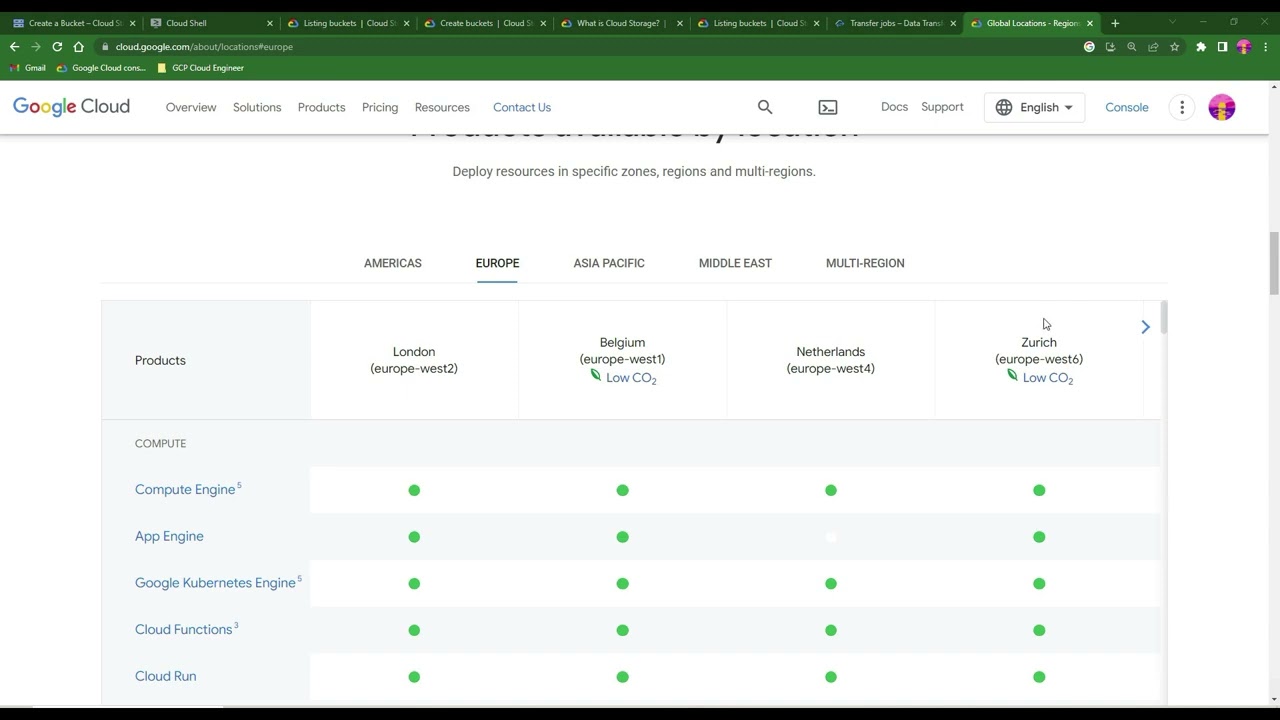Open the Overview menu item
Image resolution: width=1280 pixels, height=720 pixels.
[x=191, y=107]
